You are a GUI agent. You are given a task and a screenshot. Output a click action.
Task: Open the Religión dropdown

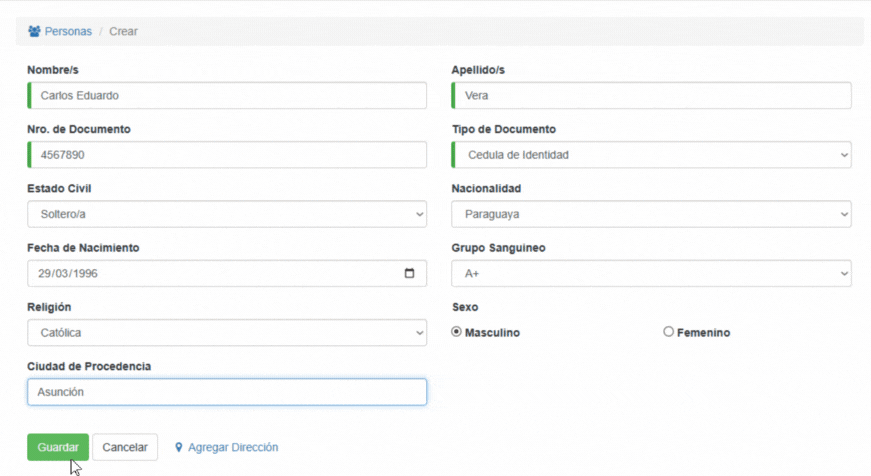pyautogui.click(x=227, y=333)
